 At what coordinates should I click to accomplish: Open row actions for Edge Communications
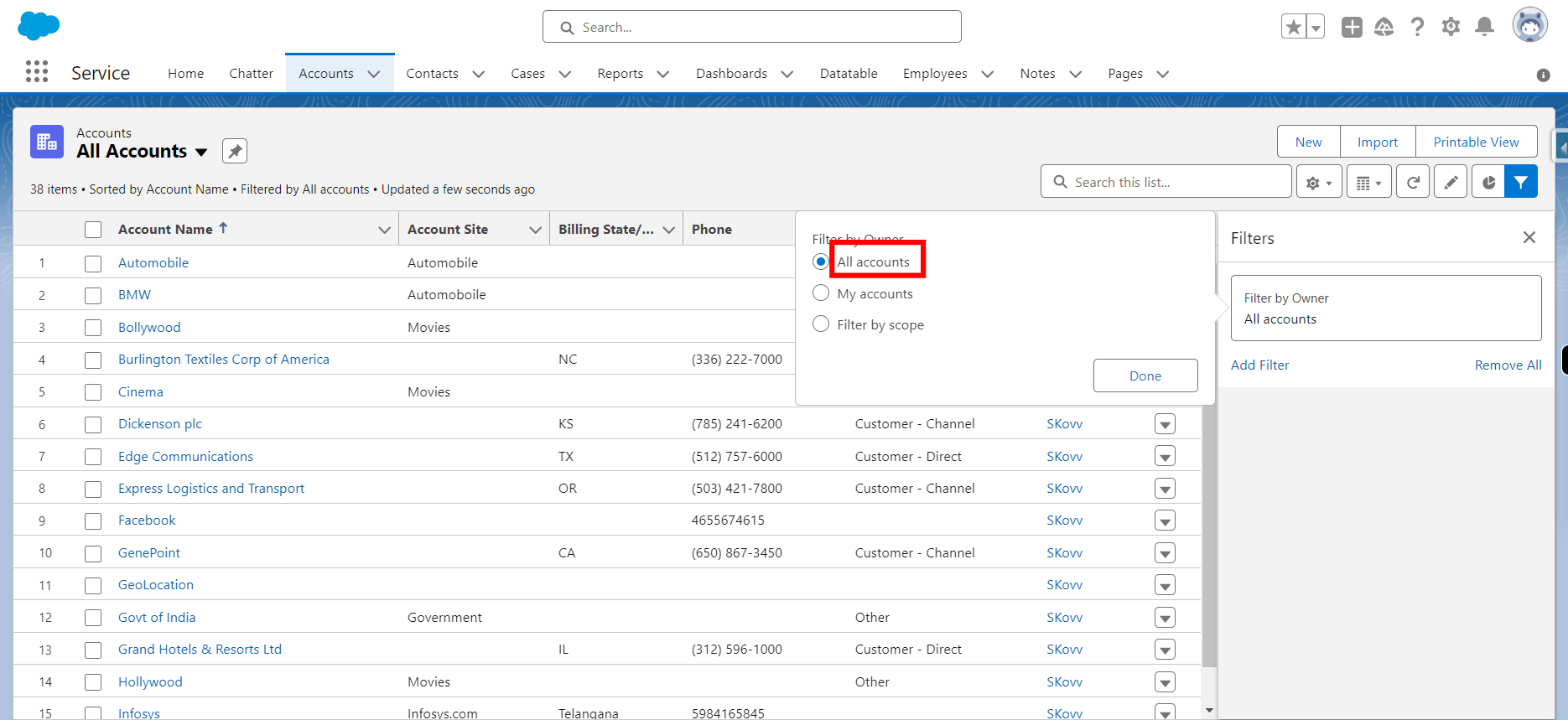point(1165,457)
